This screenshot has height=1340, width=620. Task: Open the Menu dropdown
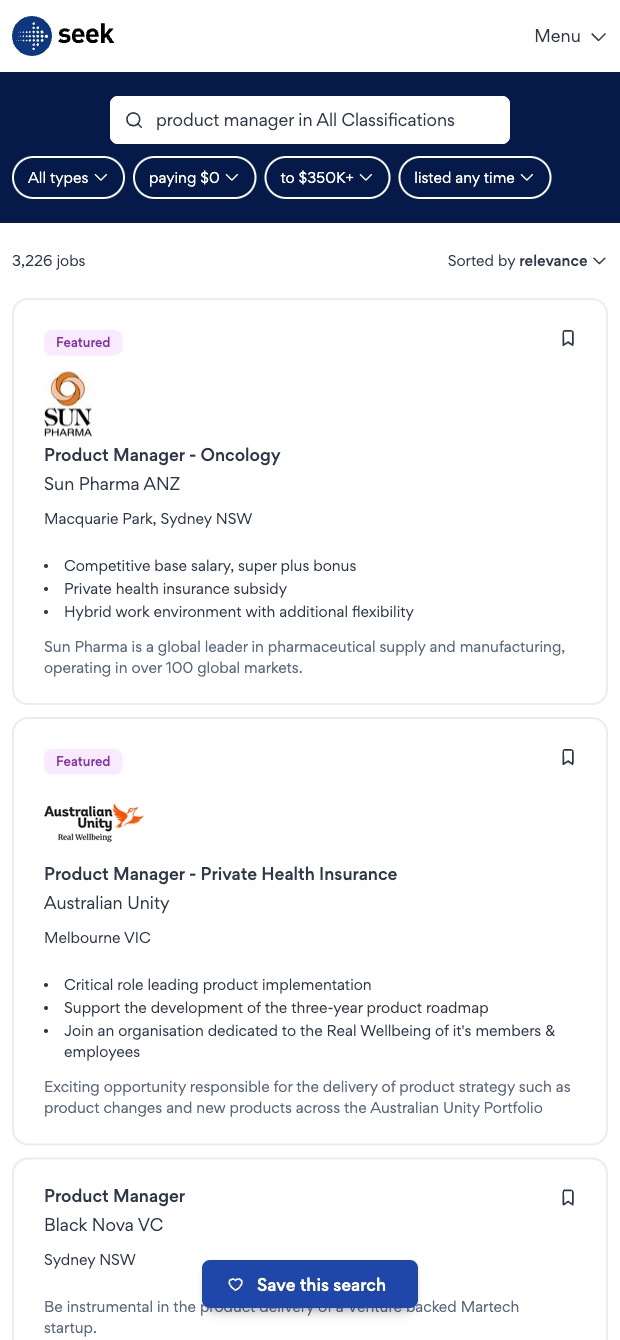[570, 36]
